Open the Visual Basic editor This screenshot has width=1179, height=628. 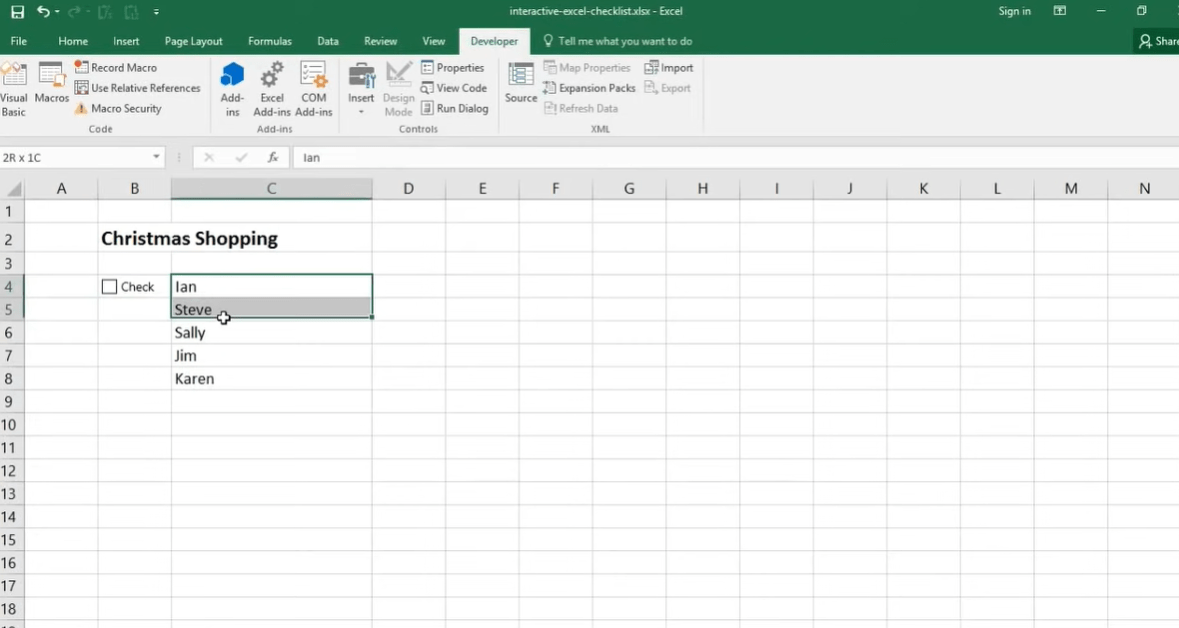point(15,88)
